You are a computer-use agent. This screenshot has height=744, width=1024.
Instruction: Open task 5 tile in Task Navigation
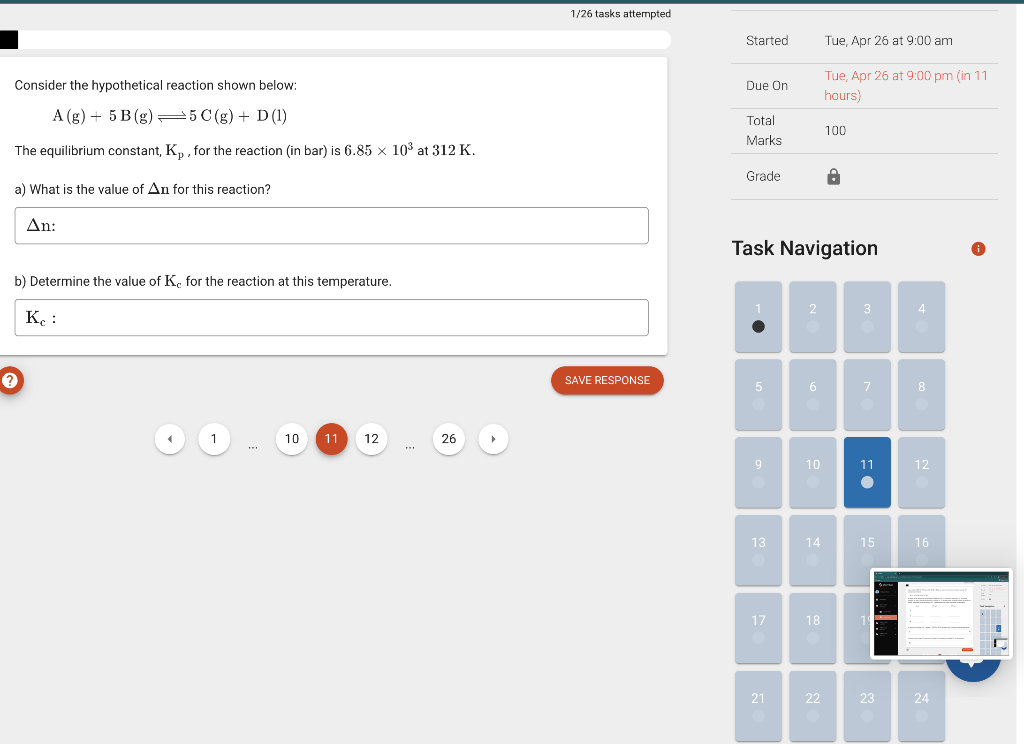758,395
